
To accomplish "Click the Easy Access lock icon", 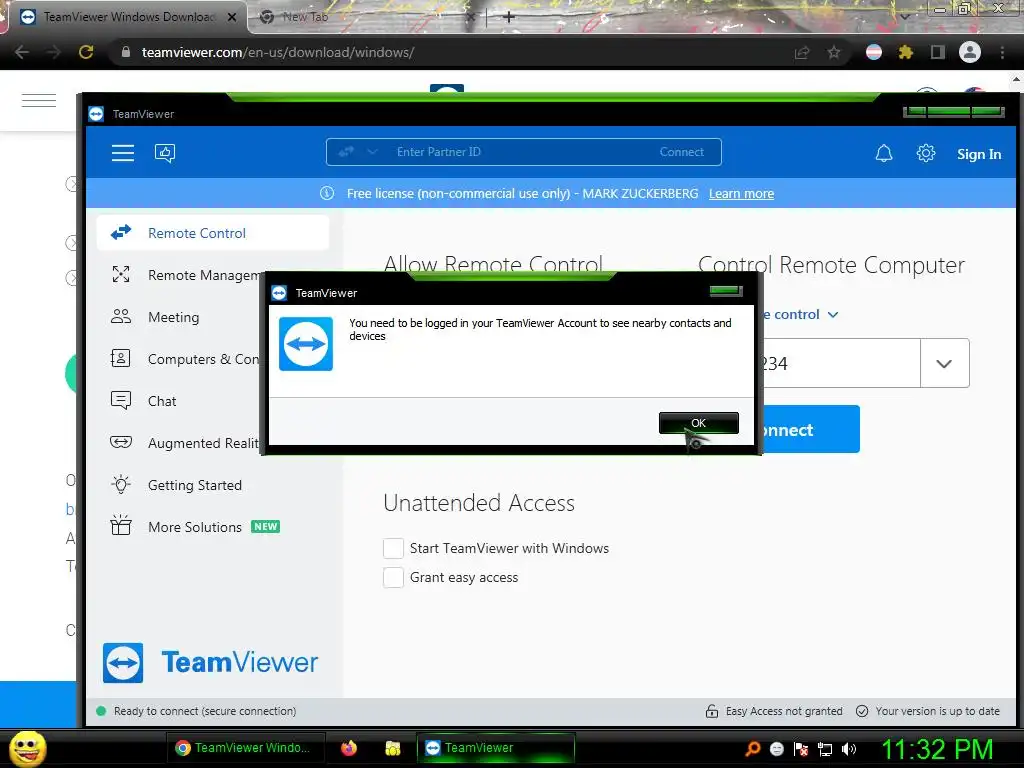I will pyautogui.click(x=711, y=711).
